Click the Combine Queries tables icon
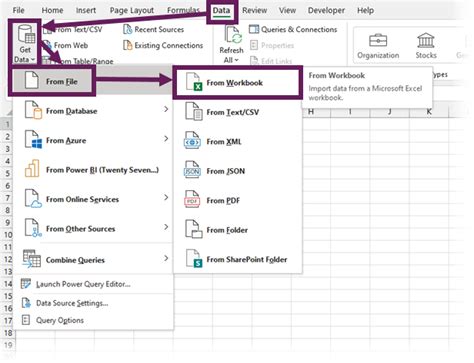Screen dimensions: 474x363 pyautogui.click(x=32, y=259)
